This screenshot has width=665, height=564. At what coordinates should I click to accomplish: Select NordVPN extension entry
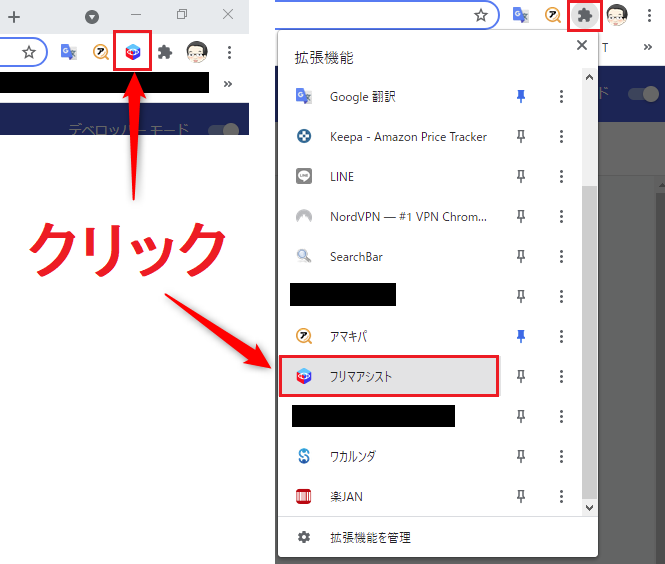(389, 216)
